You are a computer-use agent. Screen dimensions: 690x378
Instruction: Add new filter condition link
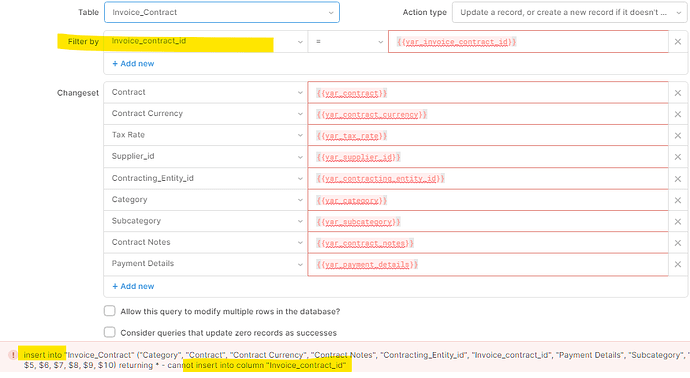(x=133, y=64)
